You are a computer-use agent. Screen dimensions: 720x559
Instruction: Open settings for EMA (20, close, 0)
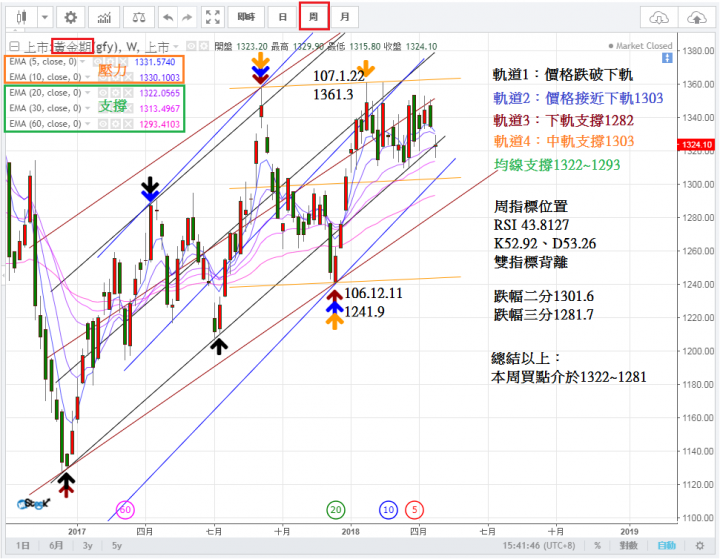click(x=115, y=93)
